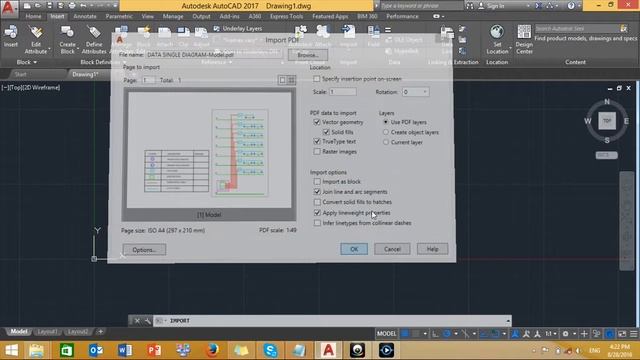Select Current layer radio button

386,142
